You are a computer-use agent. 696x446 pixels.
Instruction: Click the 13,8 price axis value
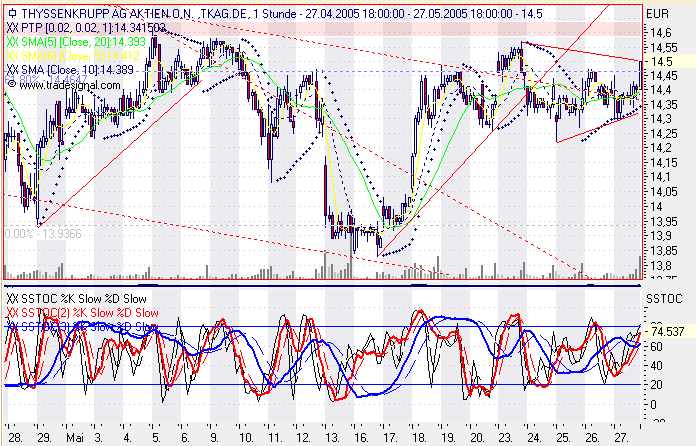[661, 265]
